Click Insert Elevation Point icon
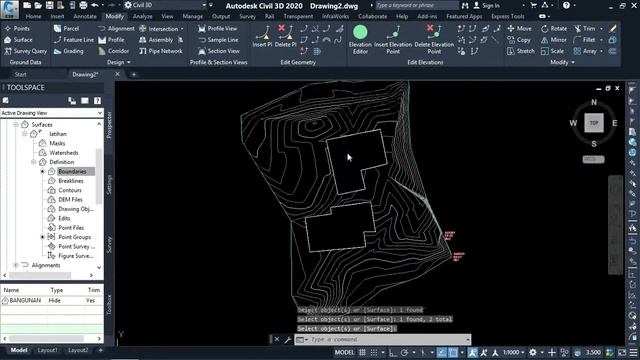Viewport: 640px width, 360px height. point(393,39)
